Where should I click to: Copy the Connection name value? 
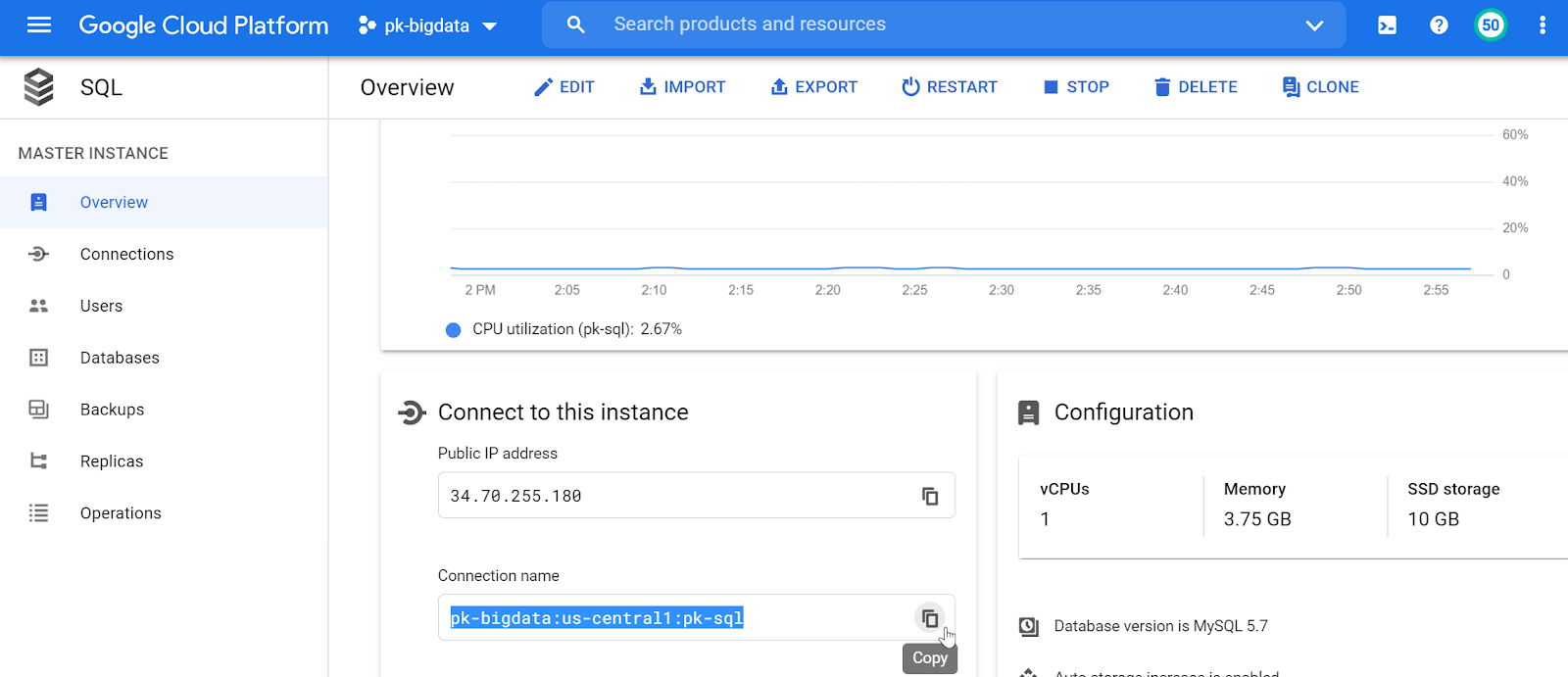930,618
